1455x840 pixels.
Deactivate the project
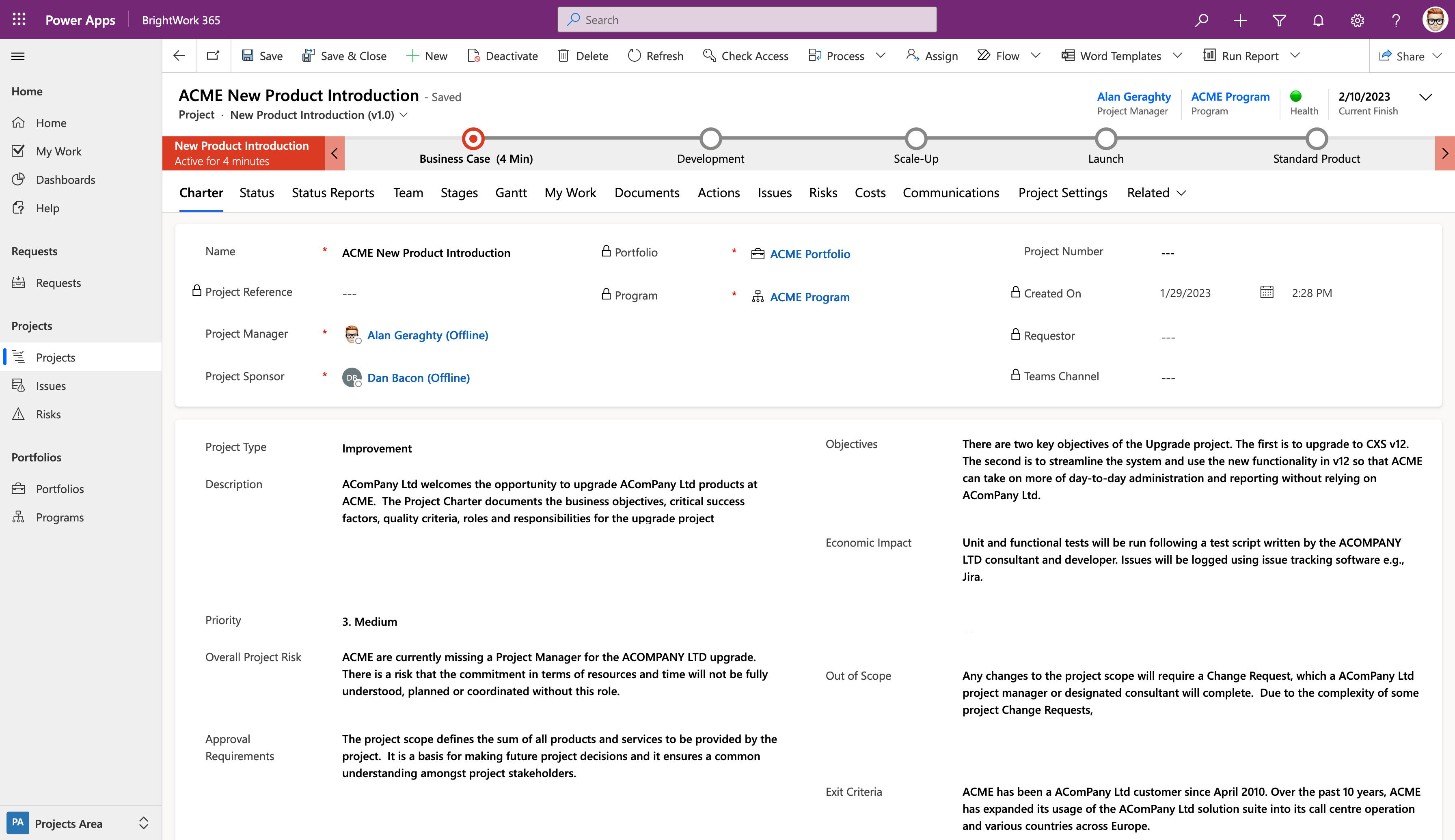[x=502, y=55]
